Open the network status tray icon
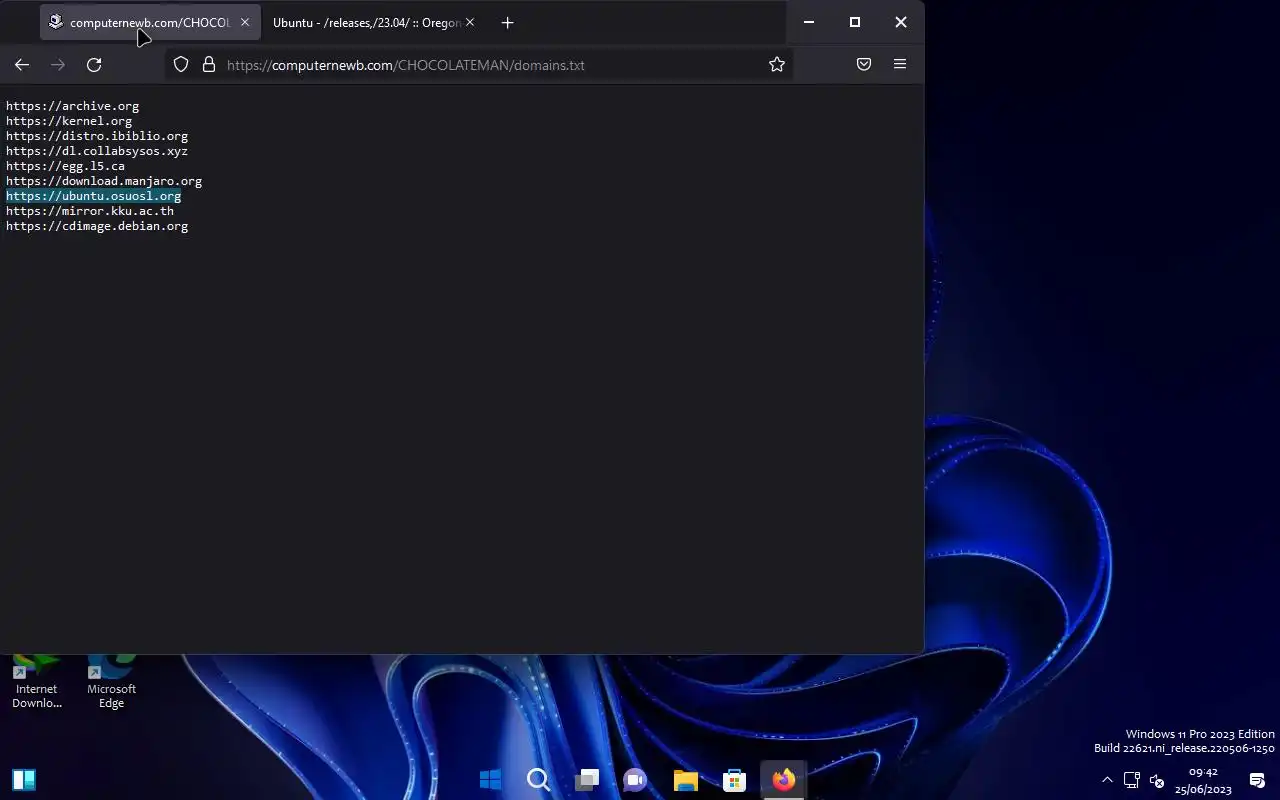 point(1132,780)
